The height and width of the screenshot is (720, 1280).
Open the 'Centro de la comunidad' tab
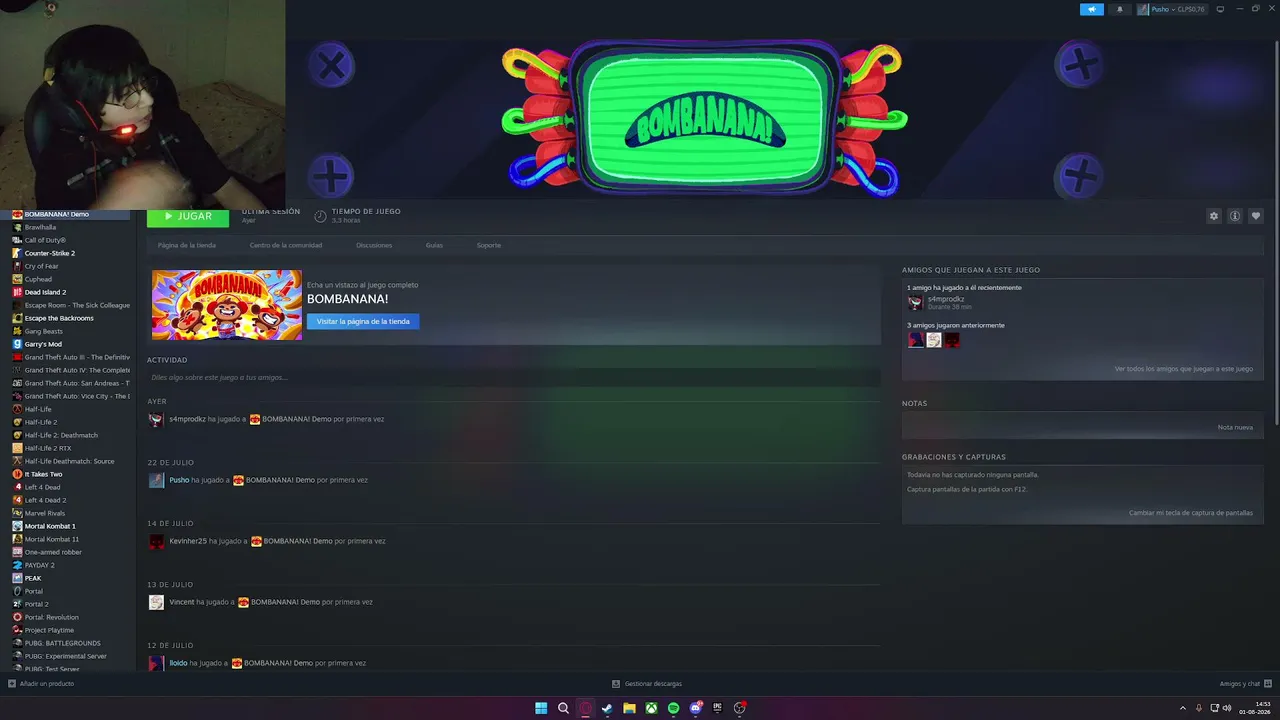[x=286, y=245]
